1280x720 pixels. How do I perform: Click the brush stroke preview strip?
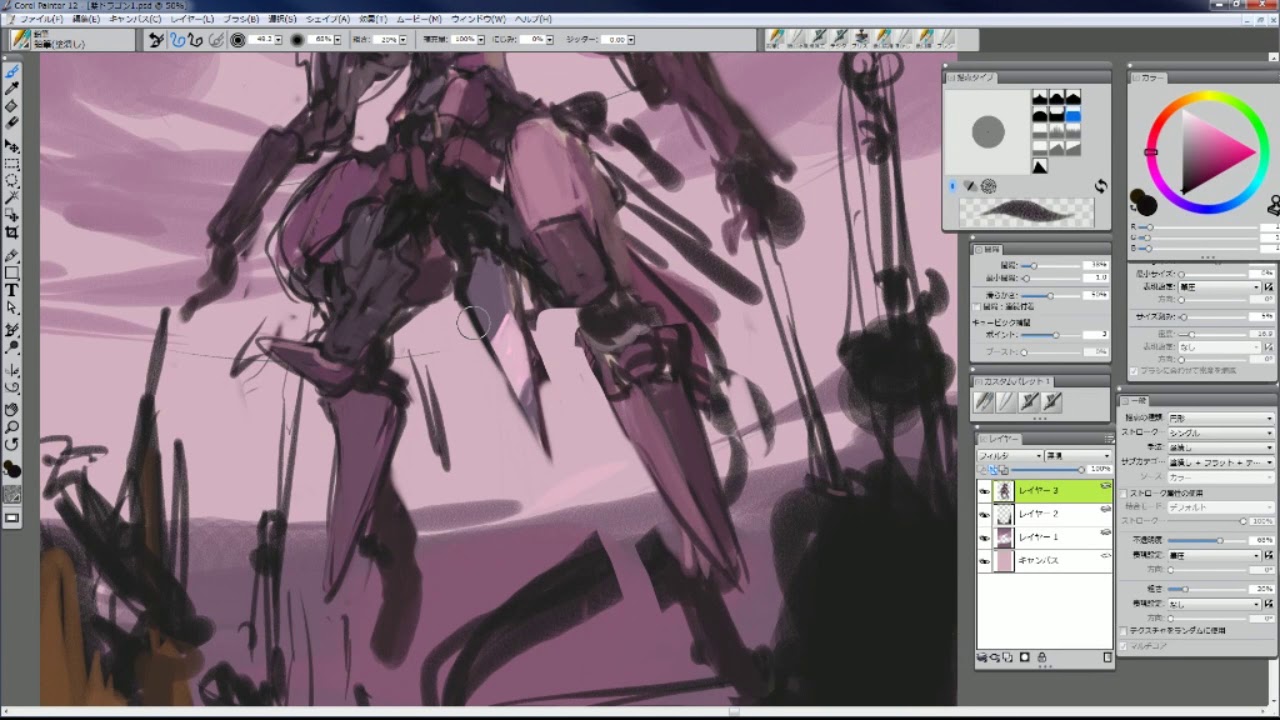point(1027,211)
